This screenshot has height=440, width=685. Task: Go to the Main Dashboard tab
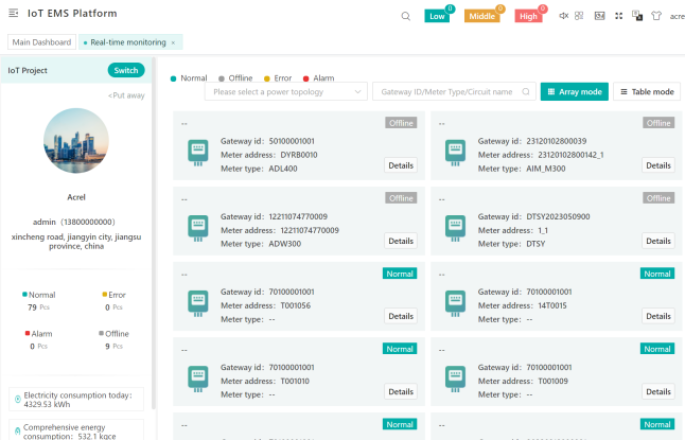pos(41,42)
